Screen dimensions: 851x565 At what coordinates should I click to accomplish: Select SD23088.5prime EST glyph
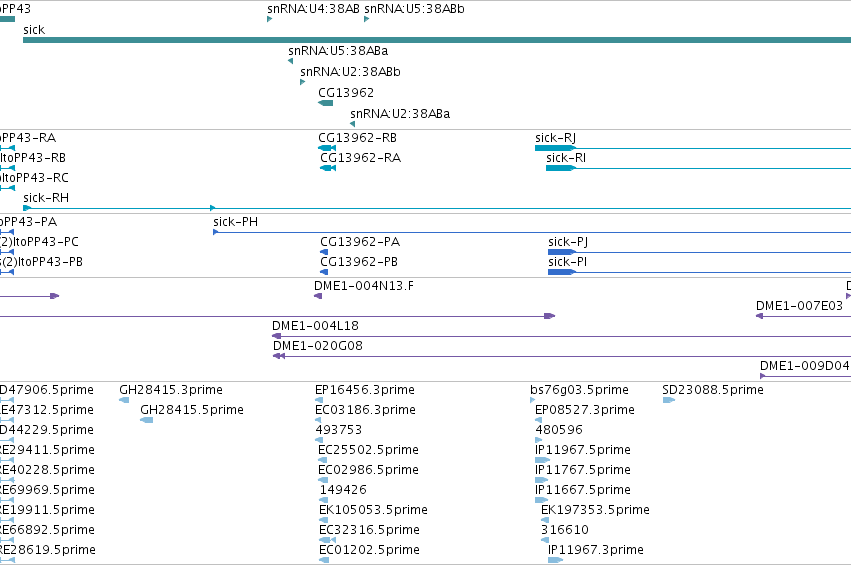tap(669, 401)
